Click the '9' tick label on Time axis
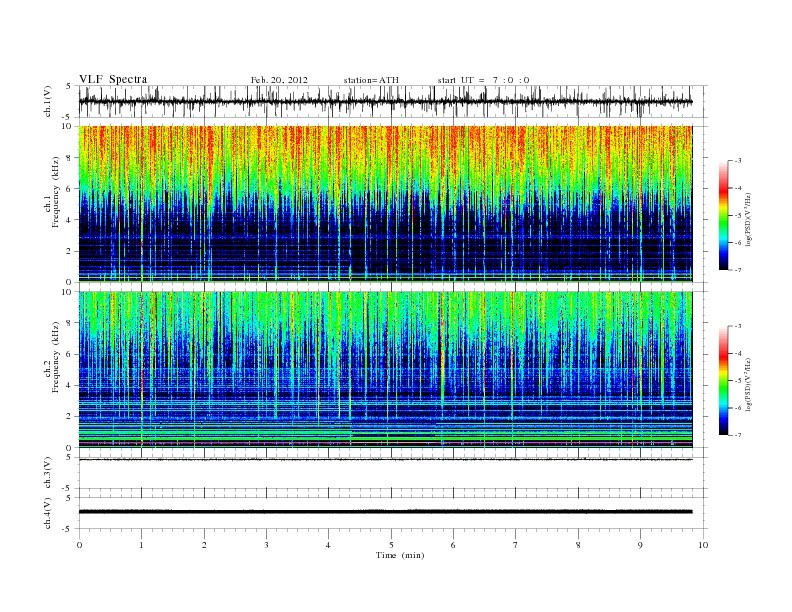This screenshot has width=792, height=612. 640,545
